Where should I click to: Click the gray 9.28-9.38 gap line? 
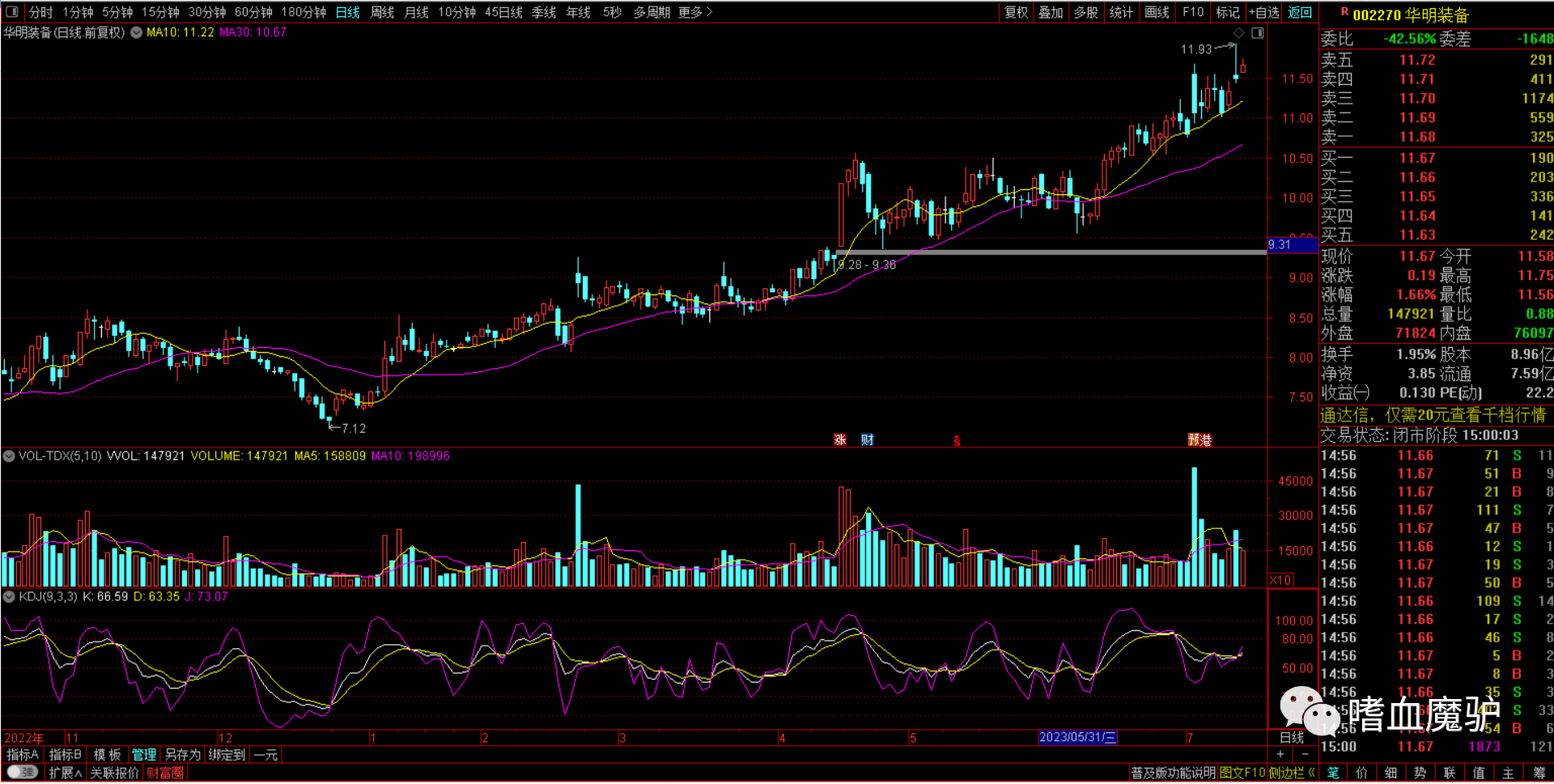1051,252
